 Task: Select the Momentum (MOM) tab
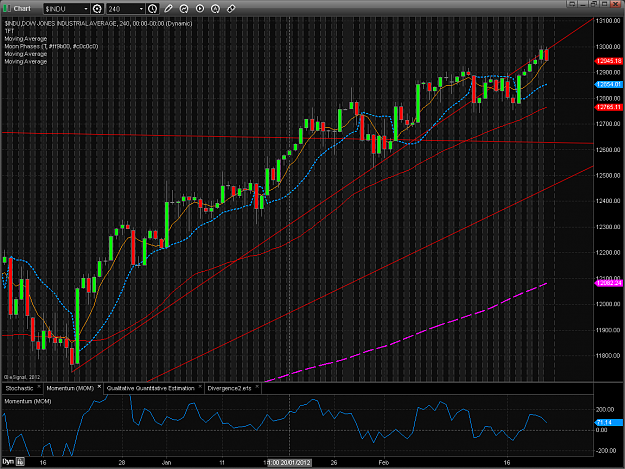click(x=70, y=388)
